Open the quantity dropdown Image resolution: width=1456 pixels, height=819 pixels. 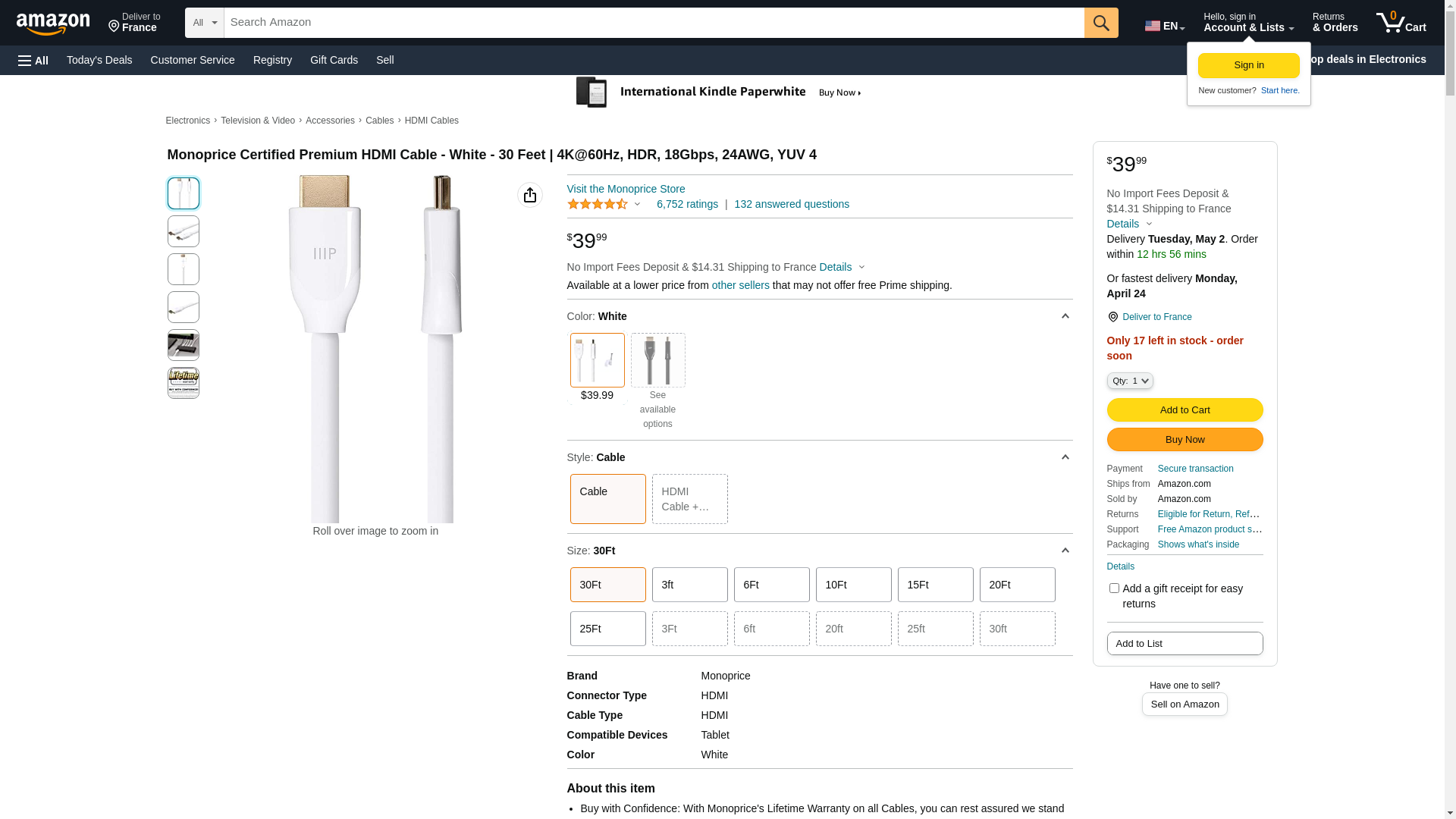[1129, 381]
